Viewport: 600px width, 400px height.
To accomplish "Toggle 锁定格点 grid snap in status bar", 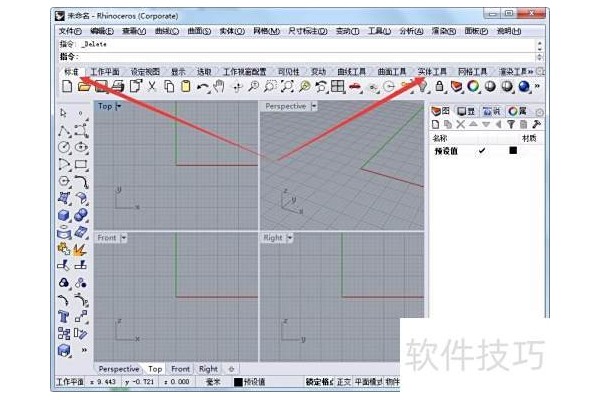I will (319, 382).
